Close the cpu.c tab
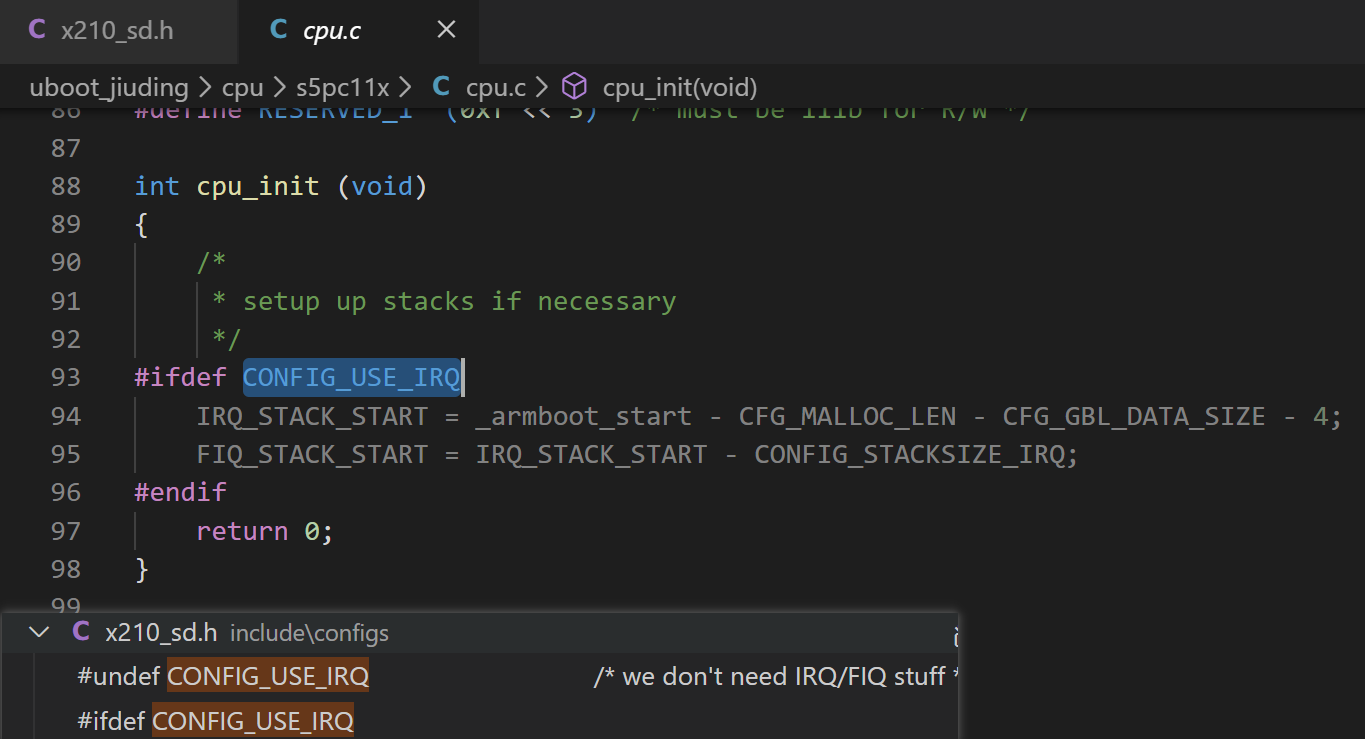 [446, 30]
